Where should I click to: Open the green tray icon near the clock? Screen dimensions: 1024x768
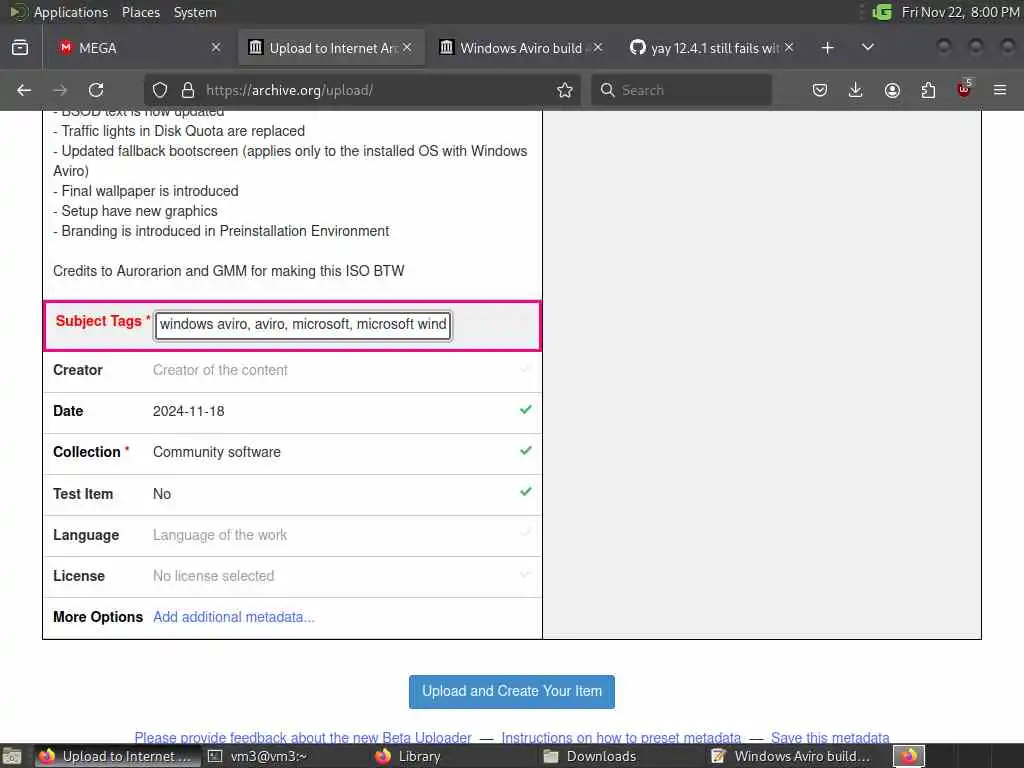(x=882, y=12)
